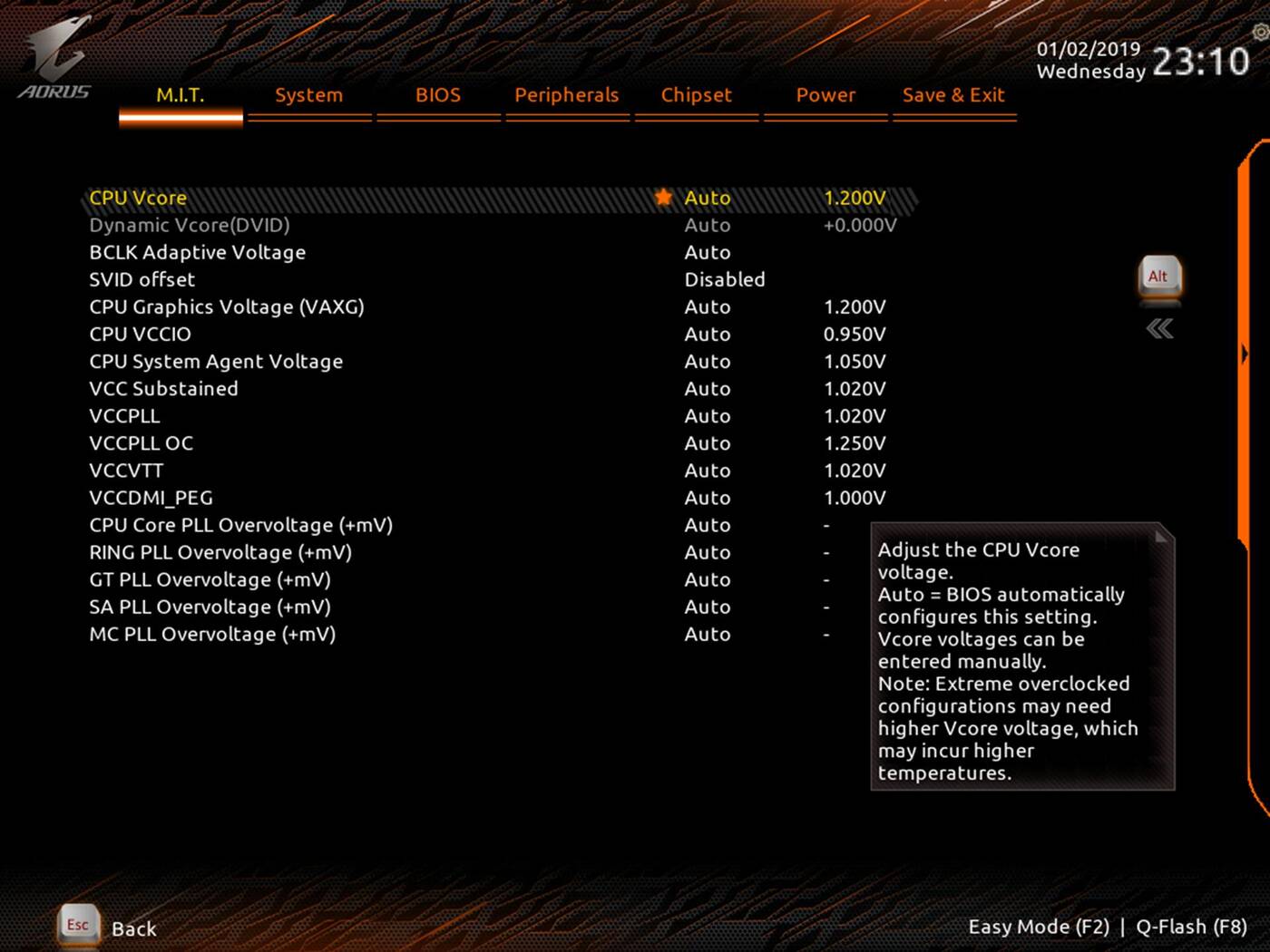This screenshot has height=952, width=1270.
Task: Open the VCCPLL OC Auto dropdown
Action: click(708, 442)
